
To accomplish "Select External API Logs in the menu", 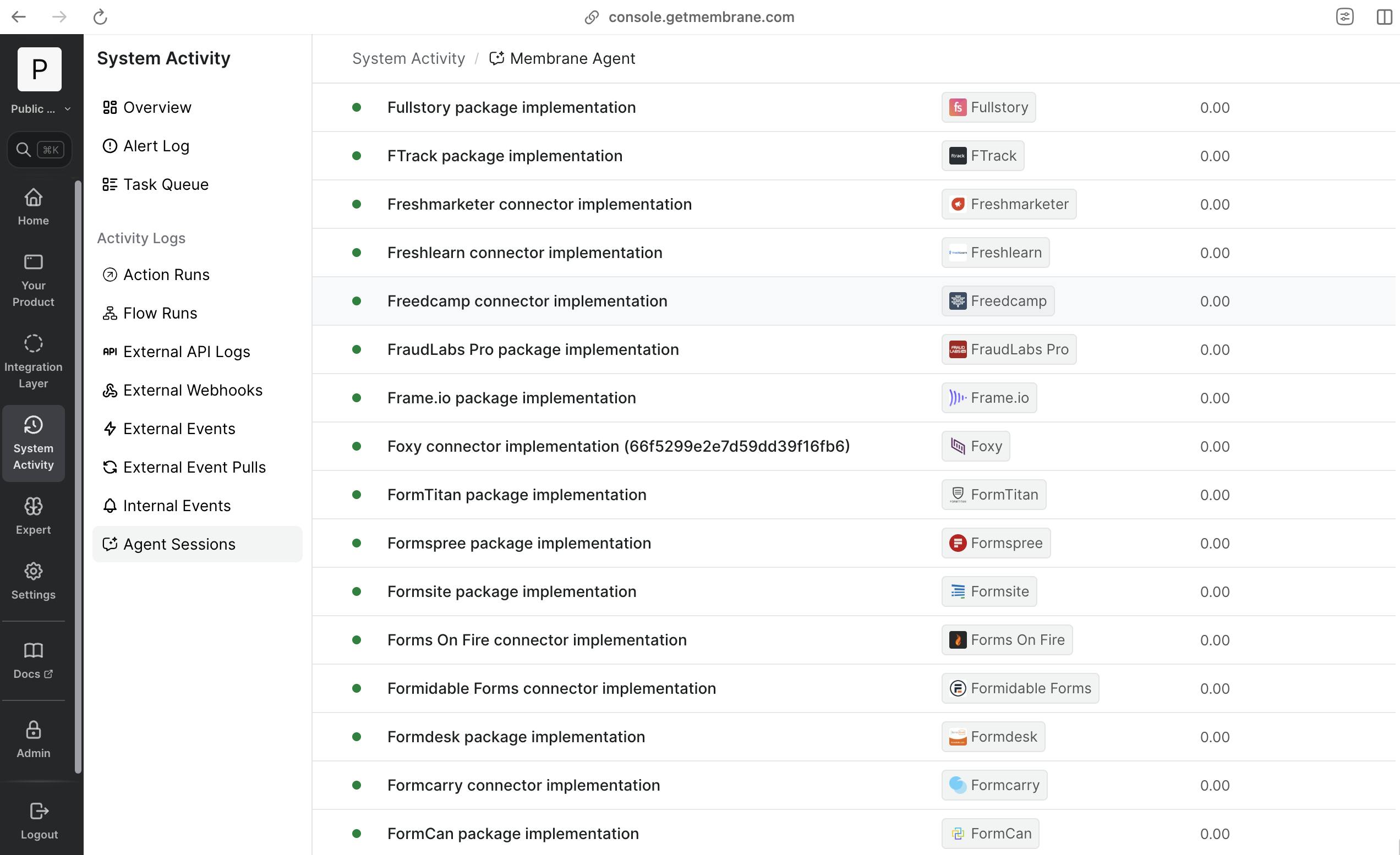I will coord(186,352).
